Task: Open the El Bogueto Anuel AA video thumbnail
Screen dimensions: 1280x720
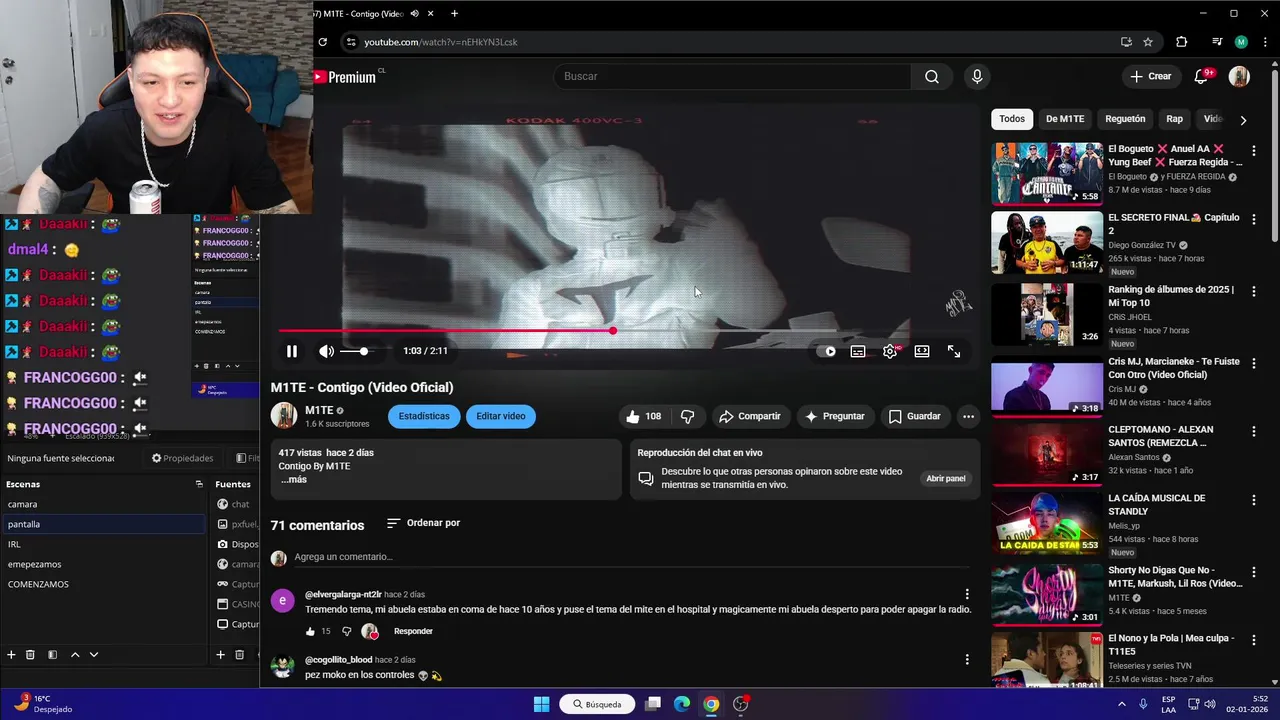Action: coord(1046,173)
